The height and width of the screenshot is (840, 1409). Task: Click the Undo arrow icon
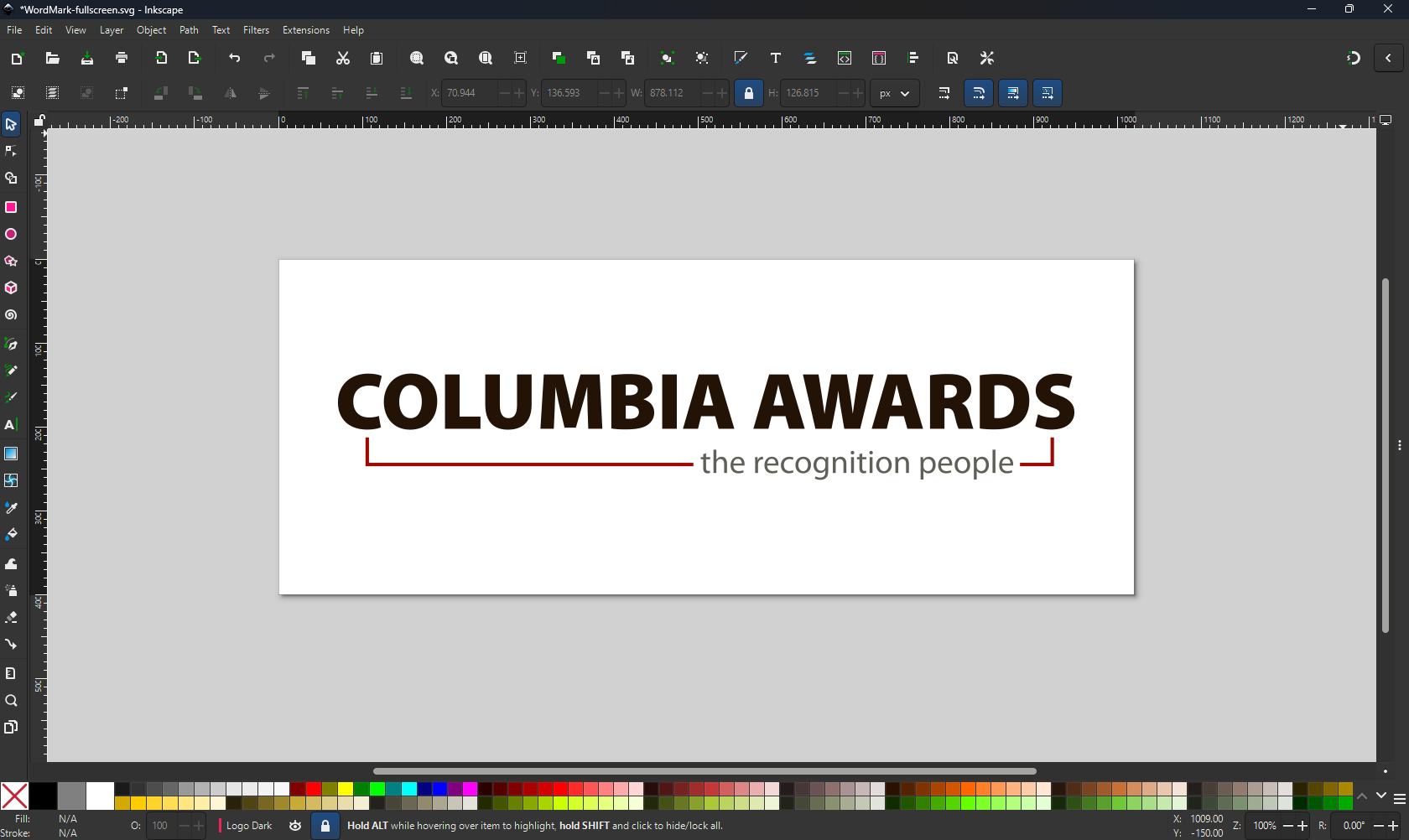[x=235, y=58]
